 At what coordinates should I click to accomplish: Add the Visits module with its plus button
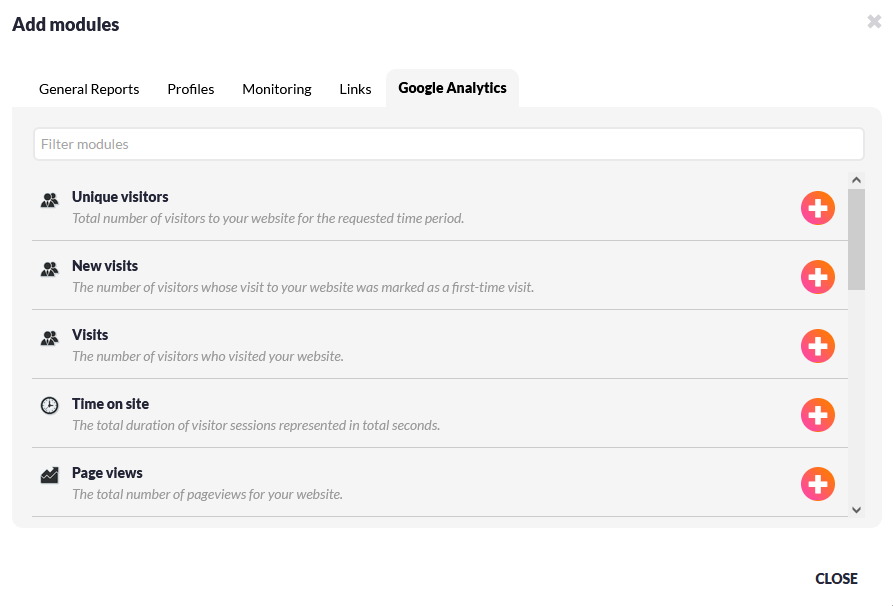click(x=817, y=346)
